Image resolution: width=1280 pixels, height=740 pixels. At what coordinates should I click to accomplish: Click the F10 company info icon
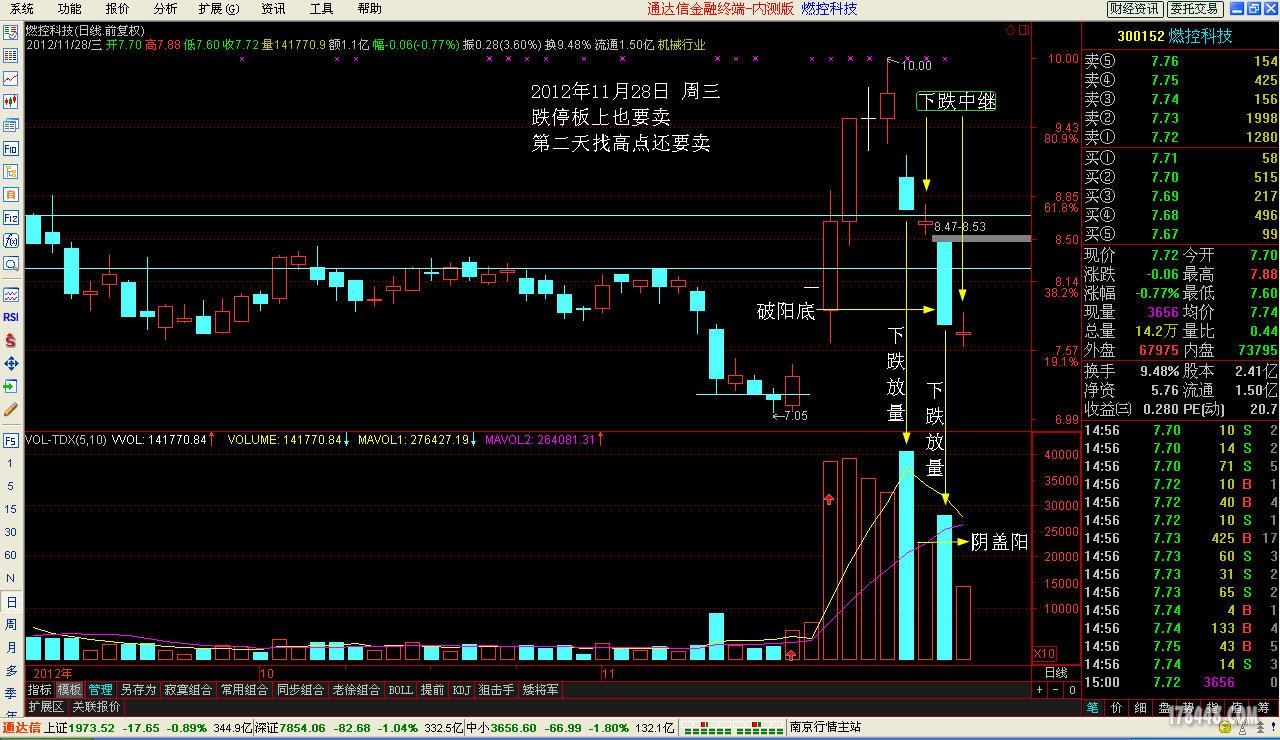11,148
